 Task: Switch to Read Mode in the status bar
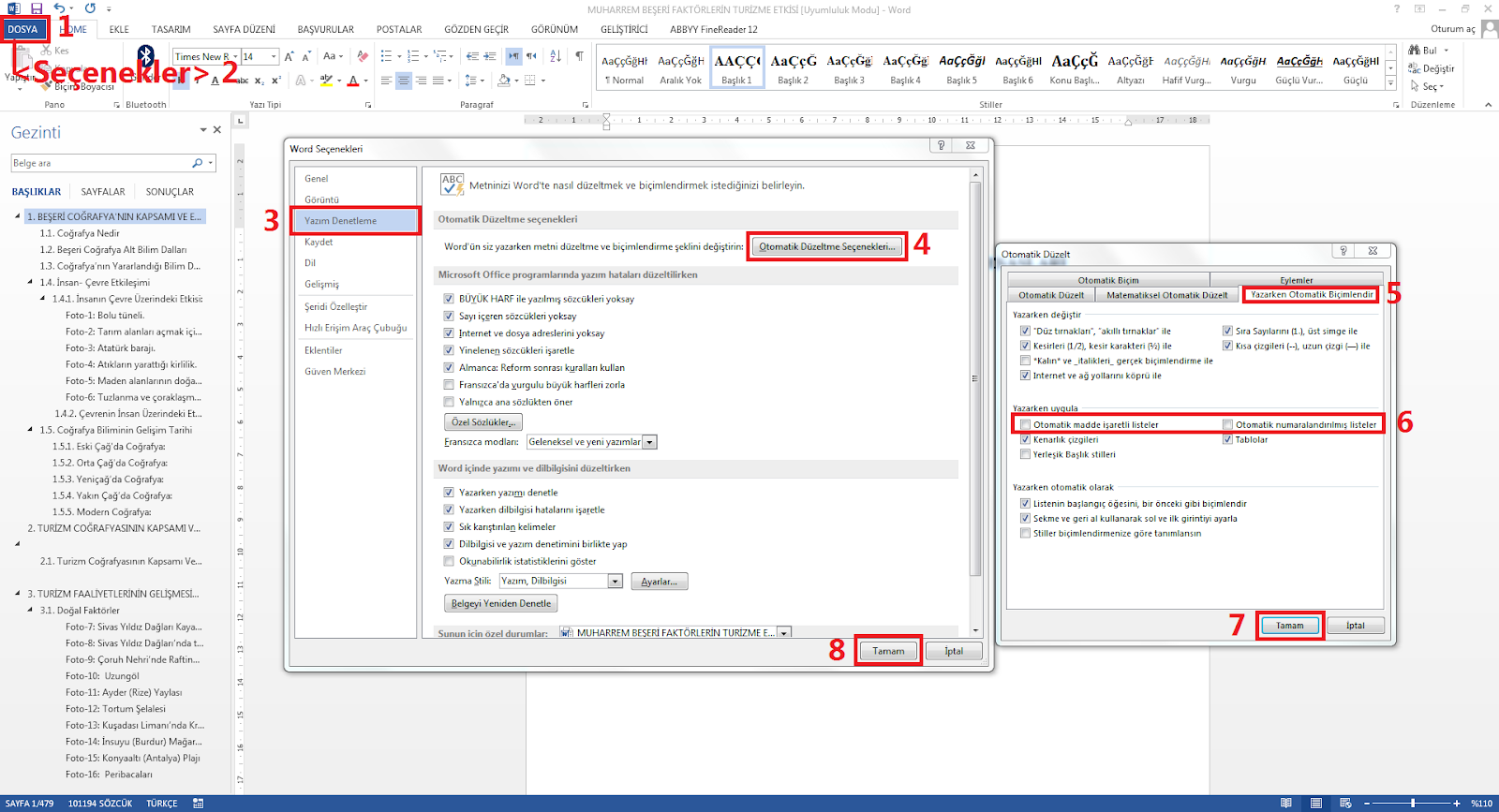pos(1286,804)
